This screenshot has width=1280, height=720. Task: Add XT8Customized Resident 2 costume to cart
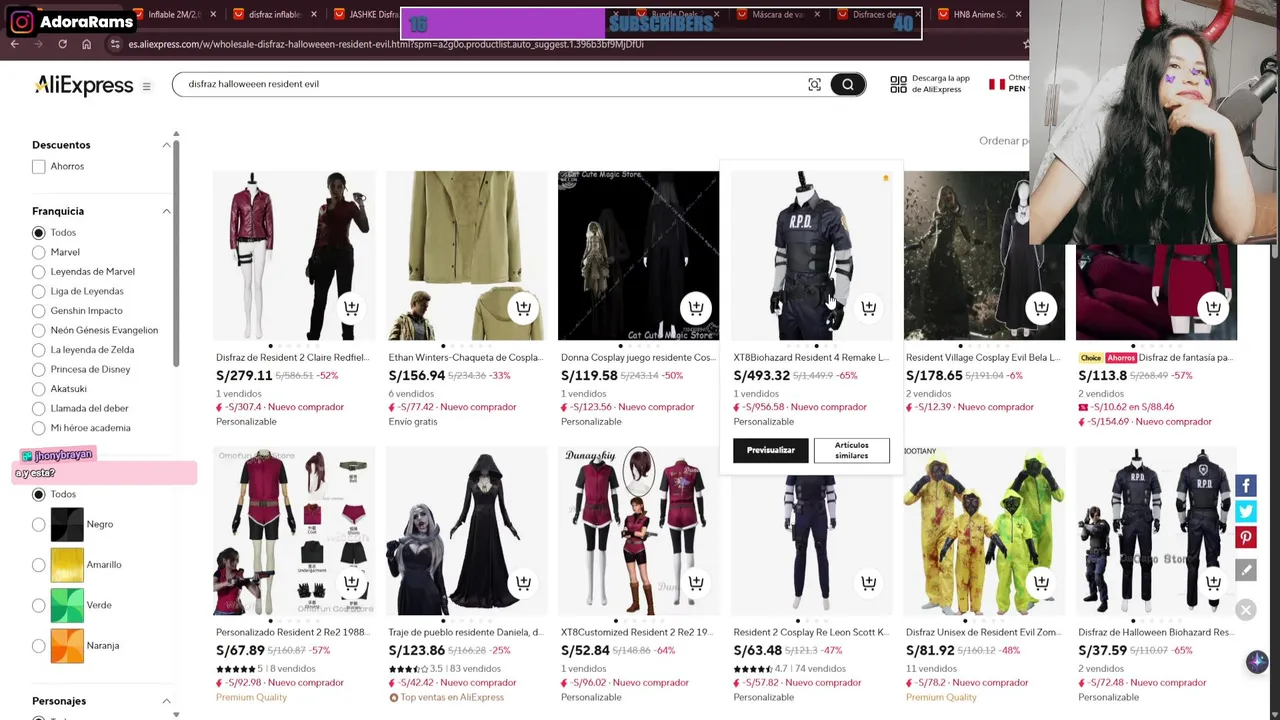click(696, 583)
